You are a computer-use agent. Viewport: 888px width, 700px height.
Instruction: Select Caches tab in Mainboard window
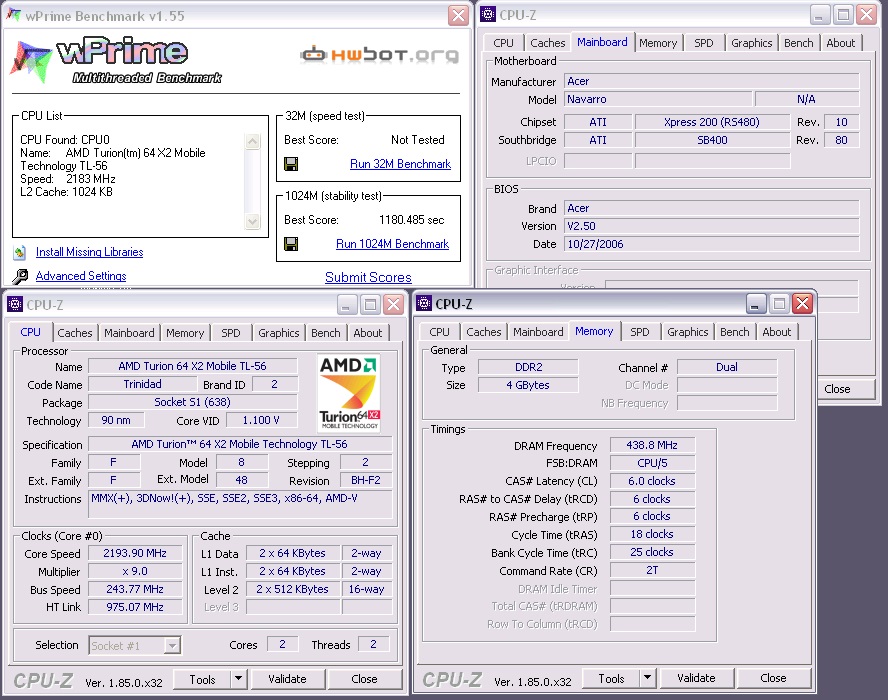tap(548, 43)
